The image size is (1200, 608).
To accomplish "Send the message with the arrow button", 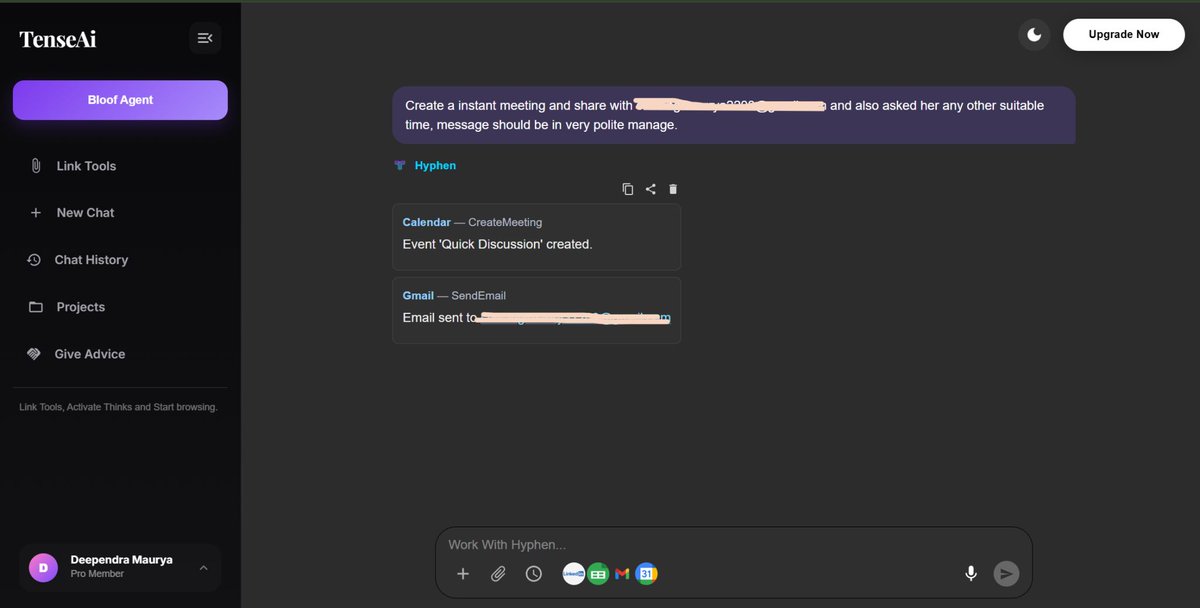I will pos(1006,573).
